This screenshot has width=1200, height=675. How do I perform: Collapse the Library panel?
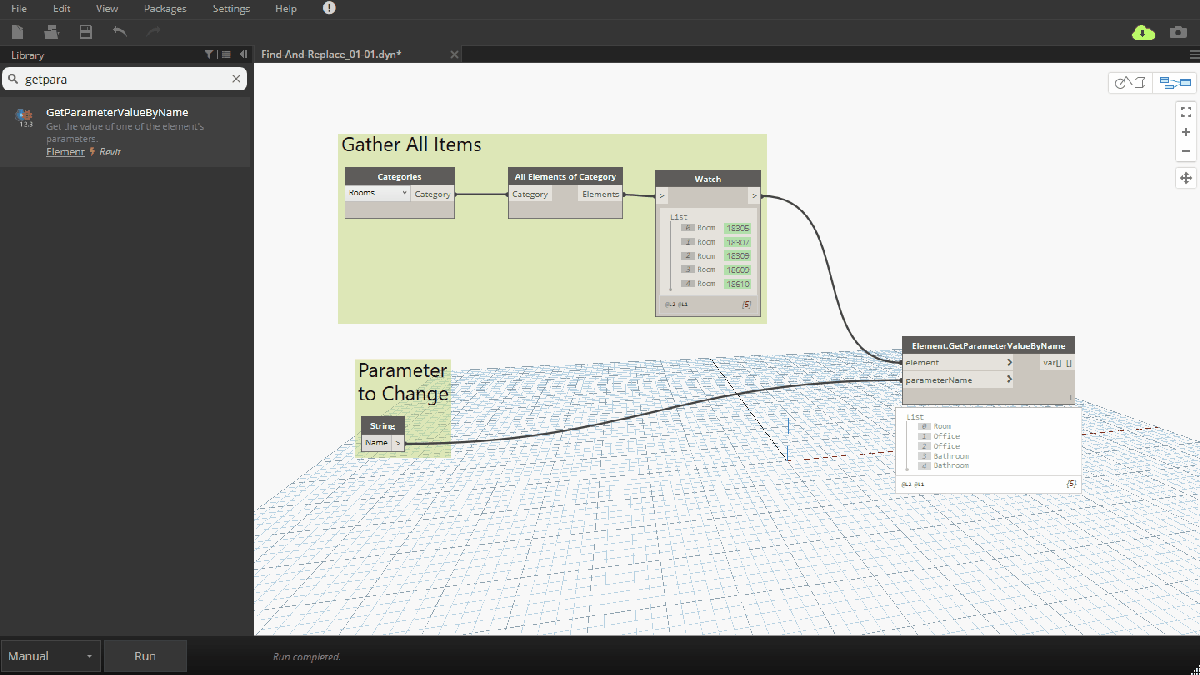(x=244, y=55)
